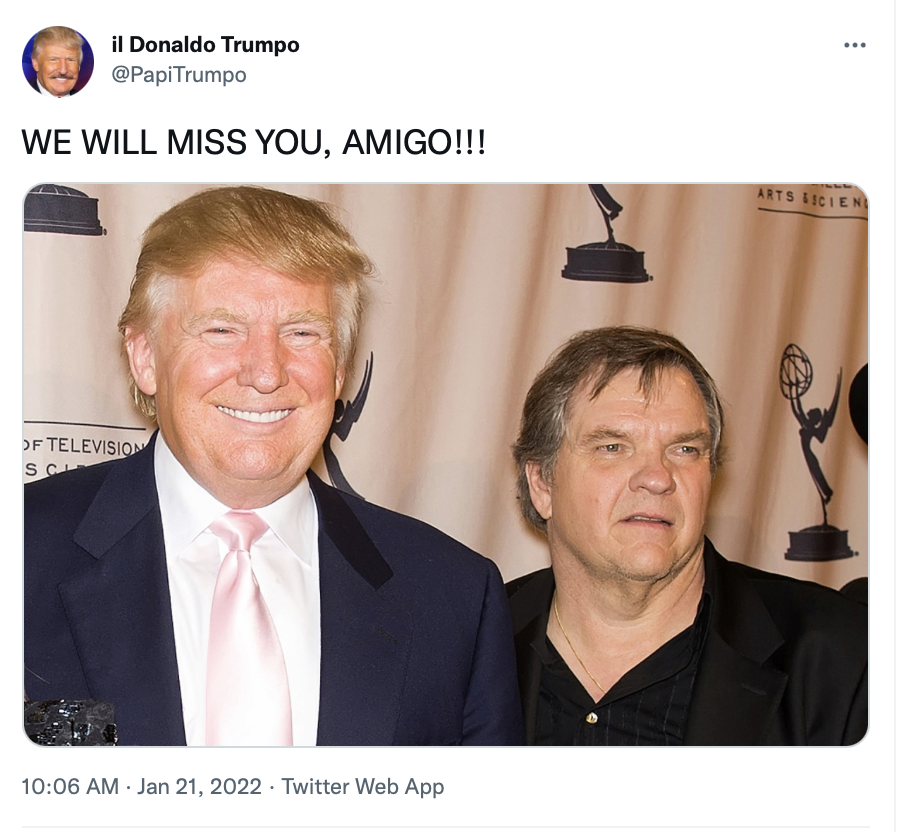Select the 10:06 AM timestamp
Screen dimensions: 904x832
(x=70, y=786)
